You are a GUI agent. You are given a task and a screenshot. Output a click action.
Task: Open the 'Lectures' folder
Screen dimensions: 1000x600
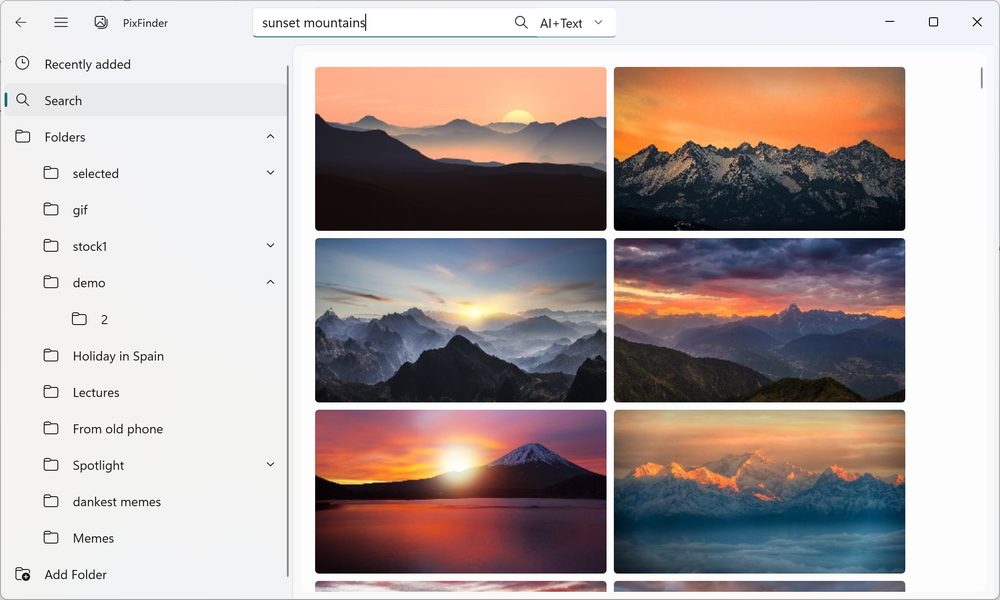[x=145, y=391]
